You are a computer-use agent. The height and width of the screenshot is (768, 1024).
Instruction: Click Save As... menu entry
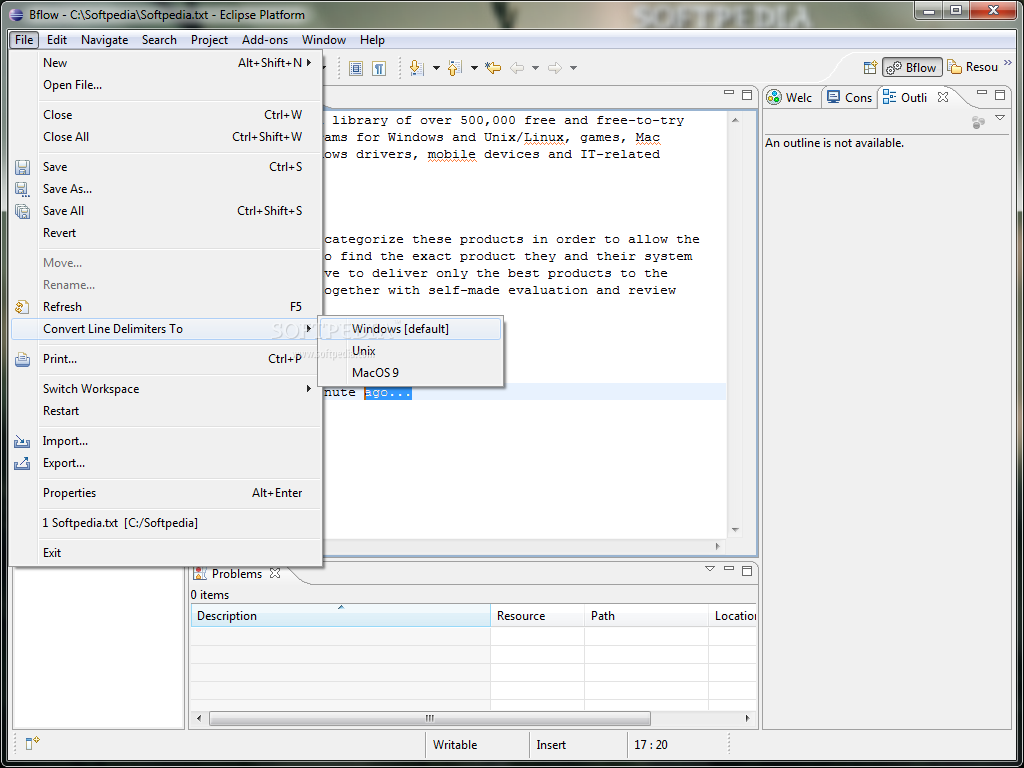pos(167,189)
